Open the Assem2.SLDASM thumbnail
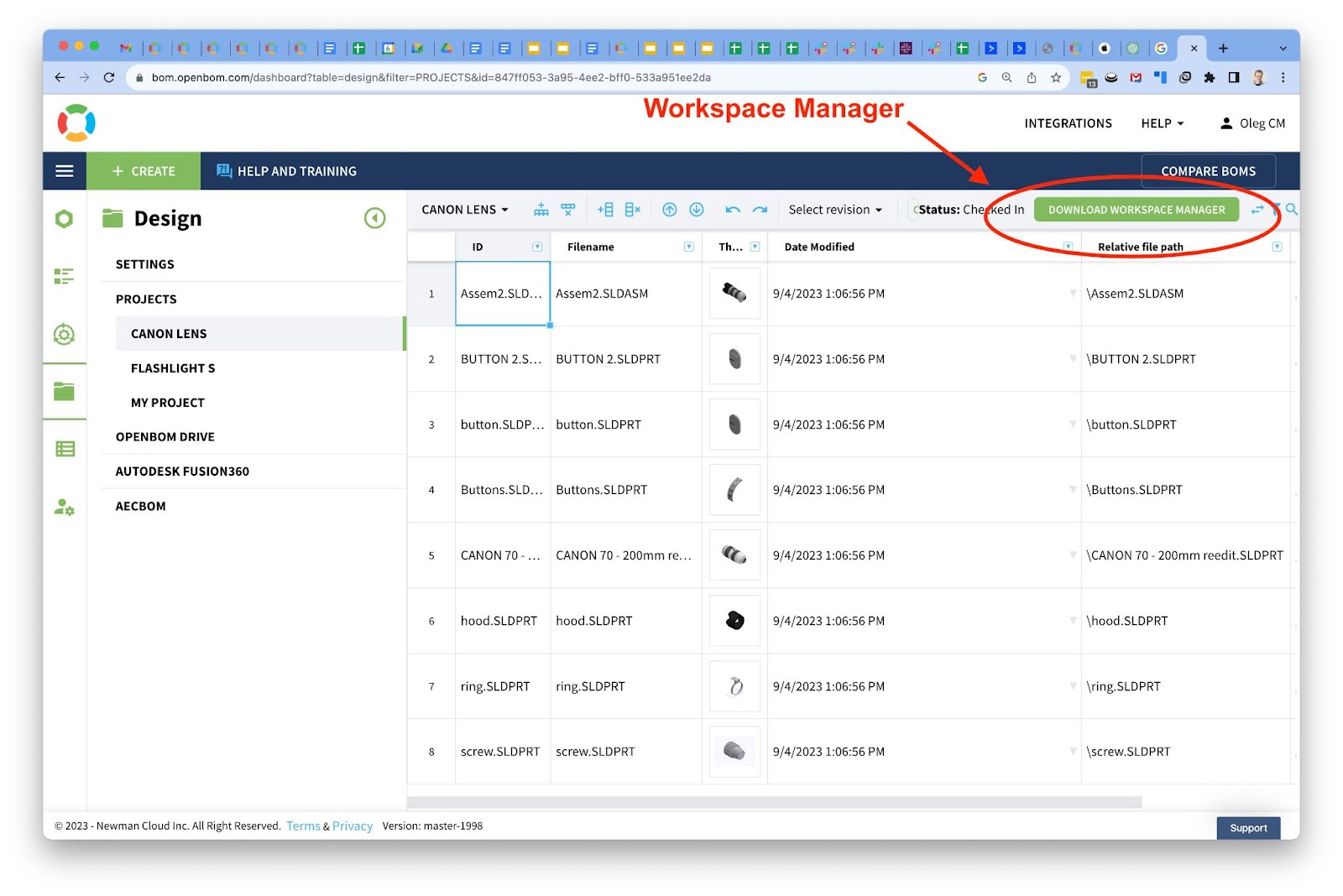This screenshot has height=896, width=1343. point(734,294)
